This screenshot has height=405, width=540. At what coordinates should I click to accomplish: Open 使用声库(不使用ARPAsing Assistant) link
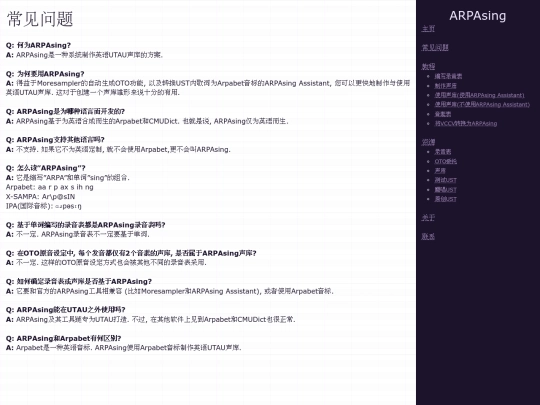click(x=482, y=104)
